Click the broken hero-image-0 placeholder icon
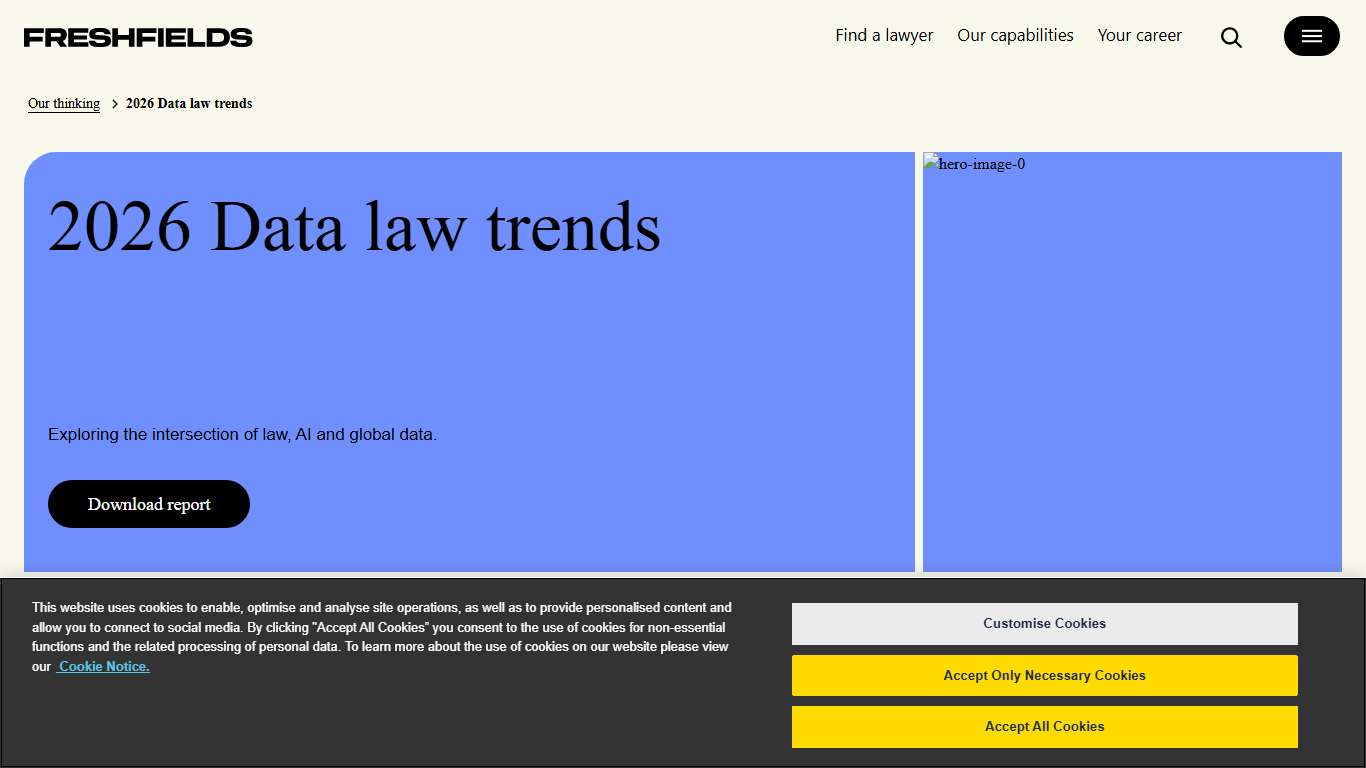This screenshot has height=768, width=1366. 932,163
